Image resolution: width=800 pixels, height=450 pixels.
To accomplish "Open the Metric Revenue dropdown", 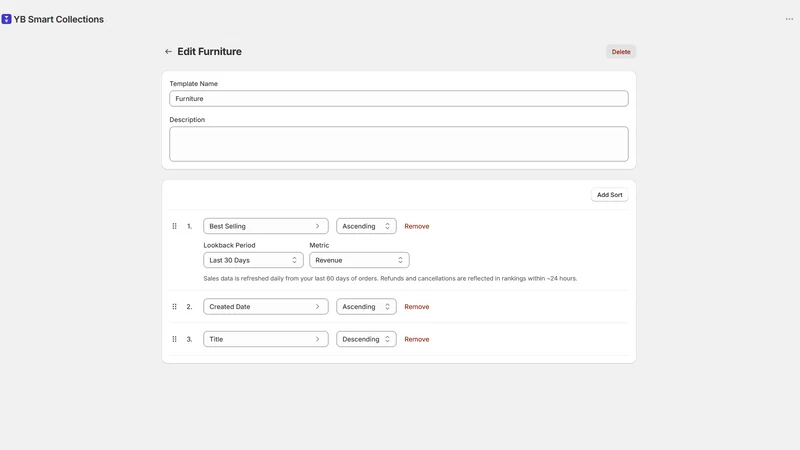I will pos(359,260).
